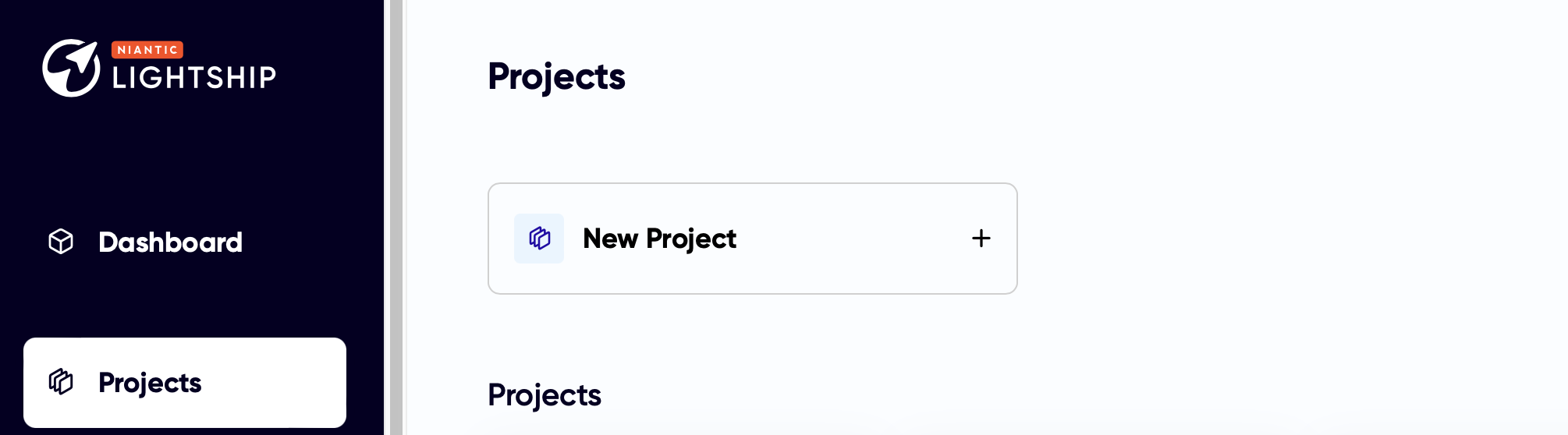Click the orange NIANTIC badge
Image resolution: width=1568 pixels, height=435 pixels.
click(147, 50)
